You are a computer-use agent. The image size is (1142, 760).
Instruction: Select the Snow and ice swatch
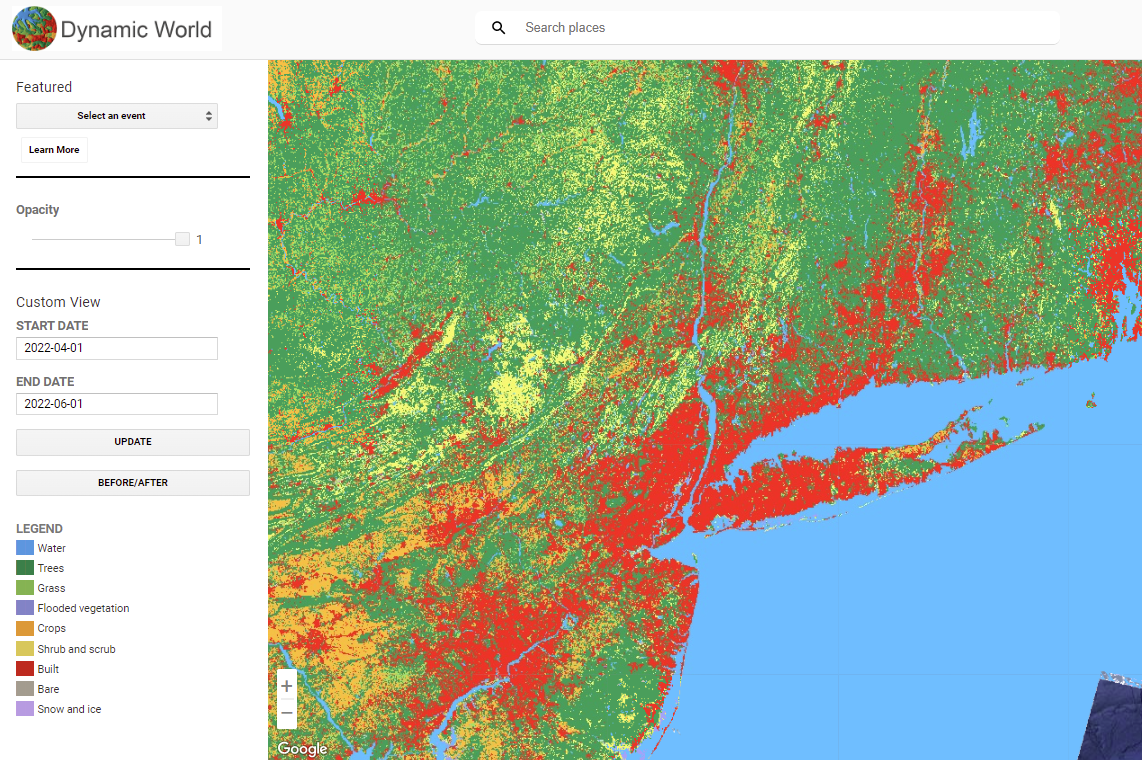click(25, 709)
